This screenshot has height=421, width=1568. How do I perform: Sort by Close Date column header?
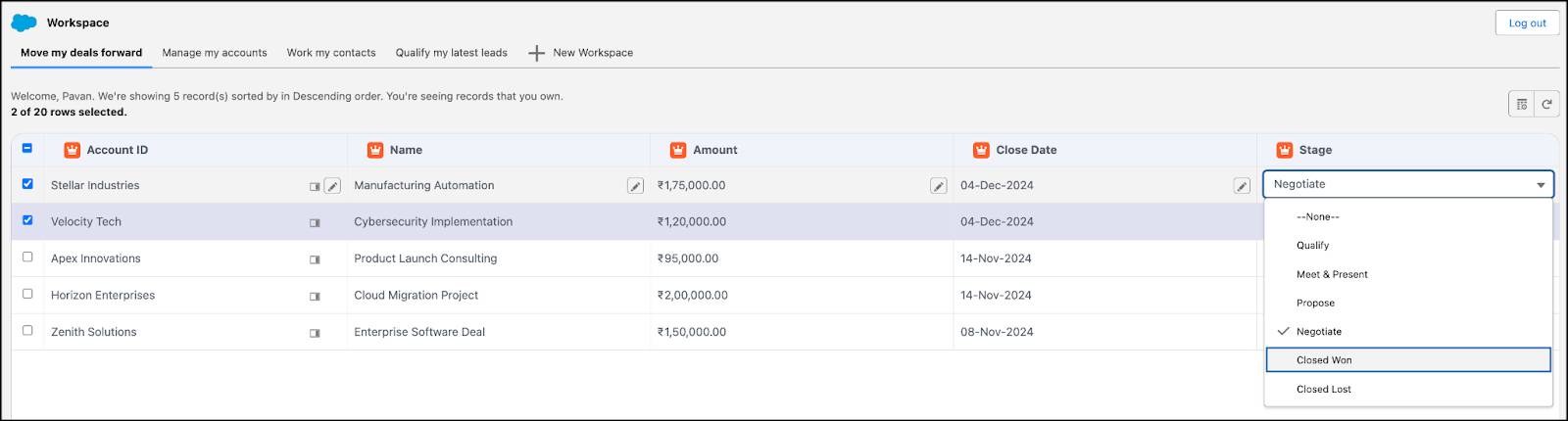click(x=1026, y=150)
